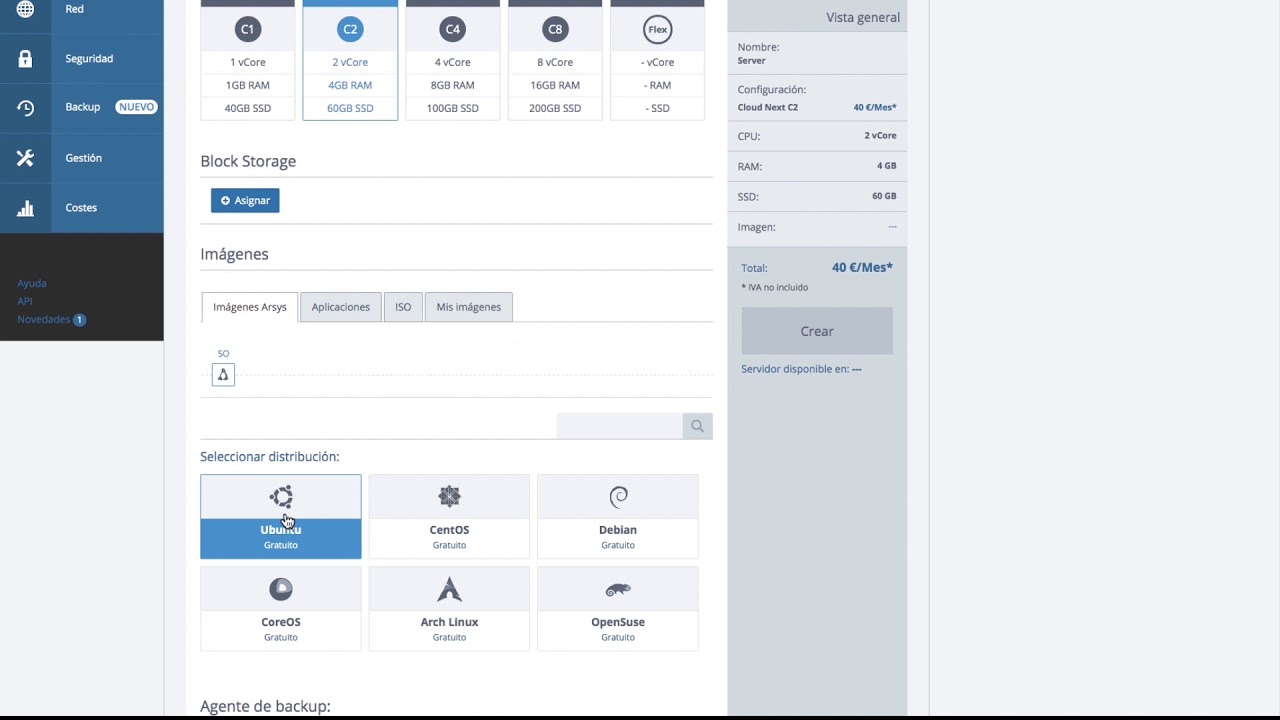Click the Backup clock icon

click(x=25, y=108)
